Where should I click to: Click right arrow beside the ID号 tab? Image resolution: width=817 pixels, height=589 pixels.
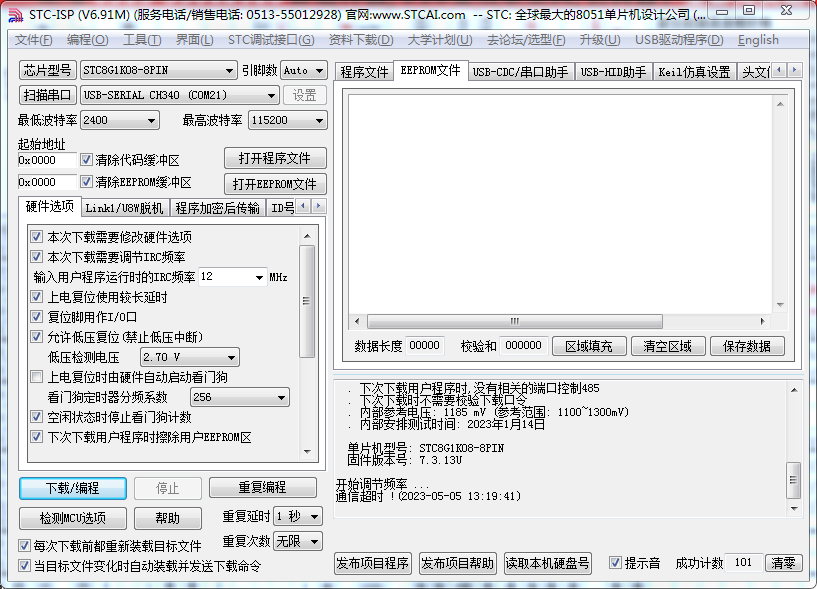coord(318,206)
